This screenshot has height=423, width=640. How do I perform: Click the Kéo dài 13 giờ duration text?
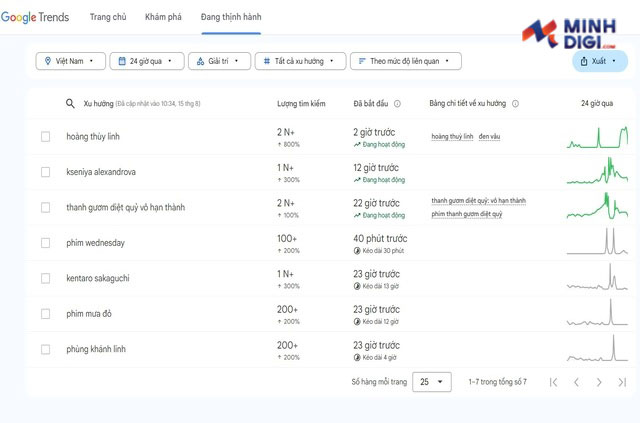click(381, 286)
